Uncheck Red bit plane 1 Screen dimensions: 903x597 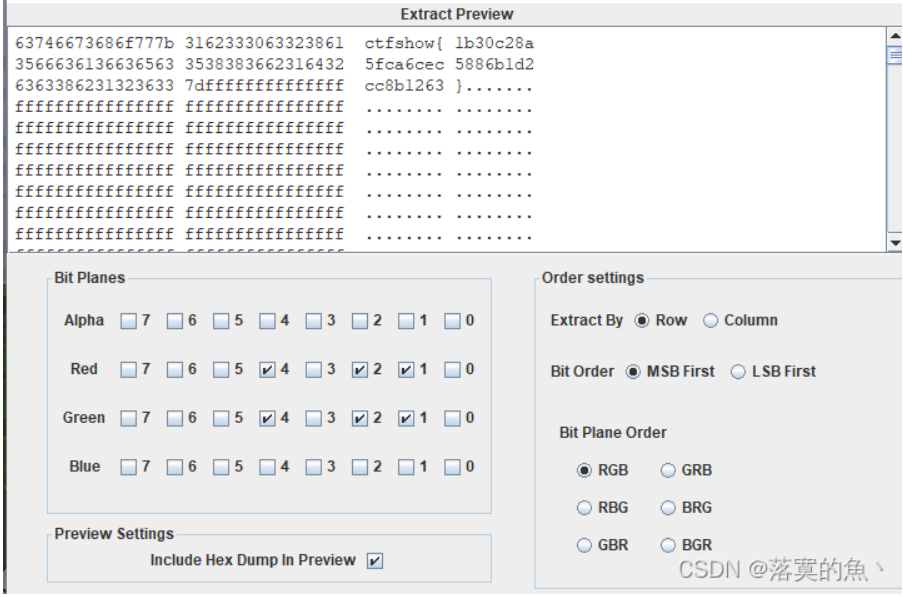click(x=406, y=370)
